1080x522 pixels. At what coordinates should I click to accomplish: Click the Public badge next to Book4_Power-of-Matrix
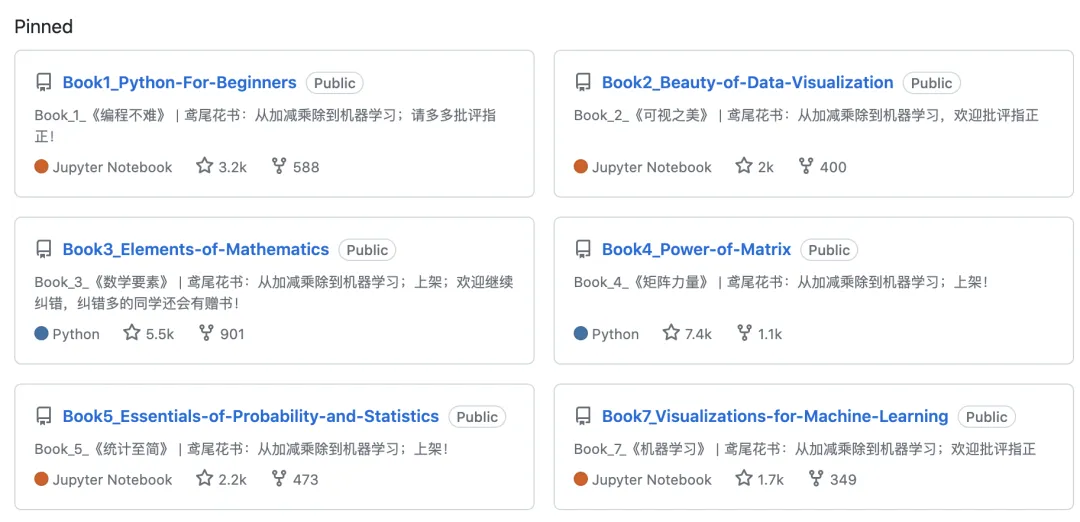point(829,250)
